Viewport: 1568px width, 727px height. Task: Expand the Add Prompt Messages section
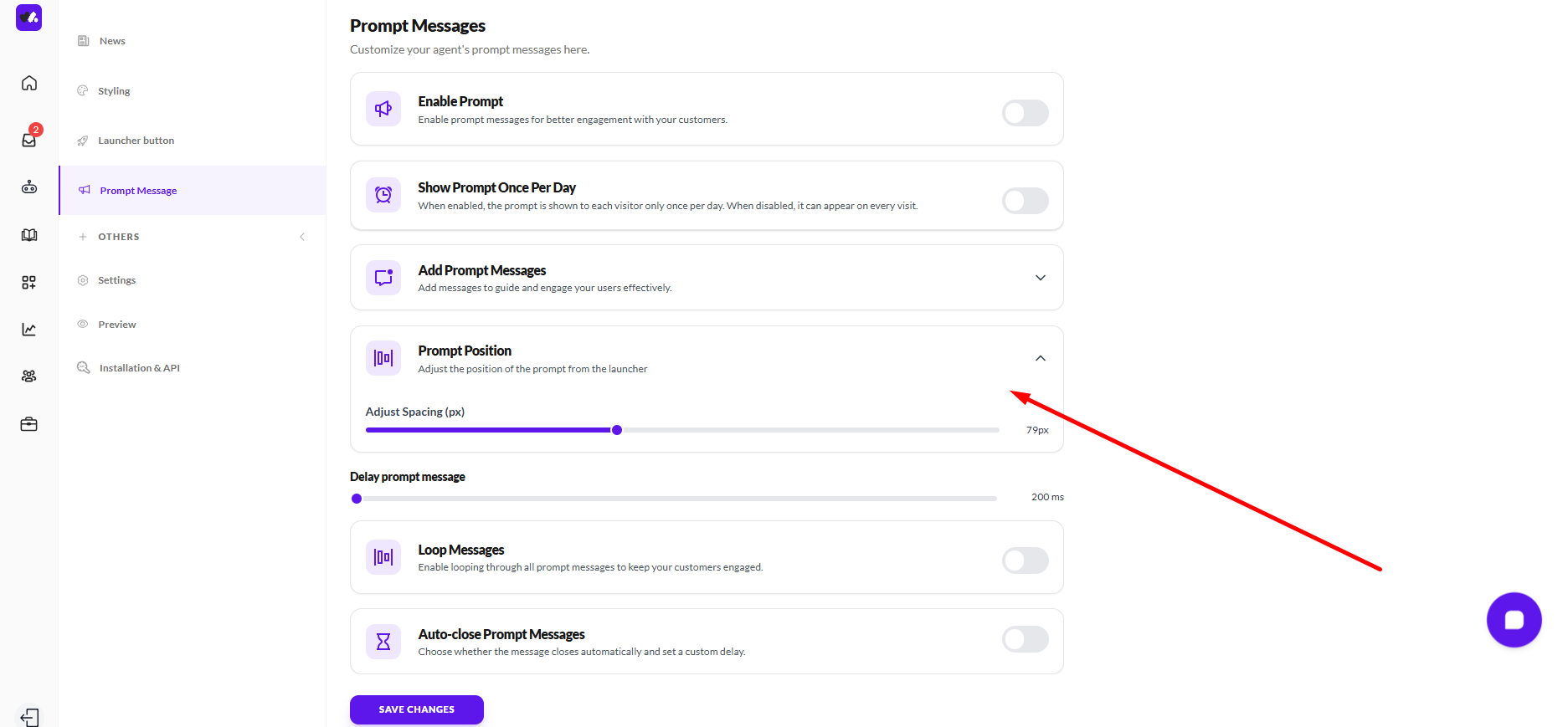coord(1040,278)
